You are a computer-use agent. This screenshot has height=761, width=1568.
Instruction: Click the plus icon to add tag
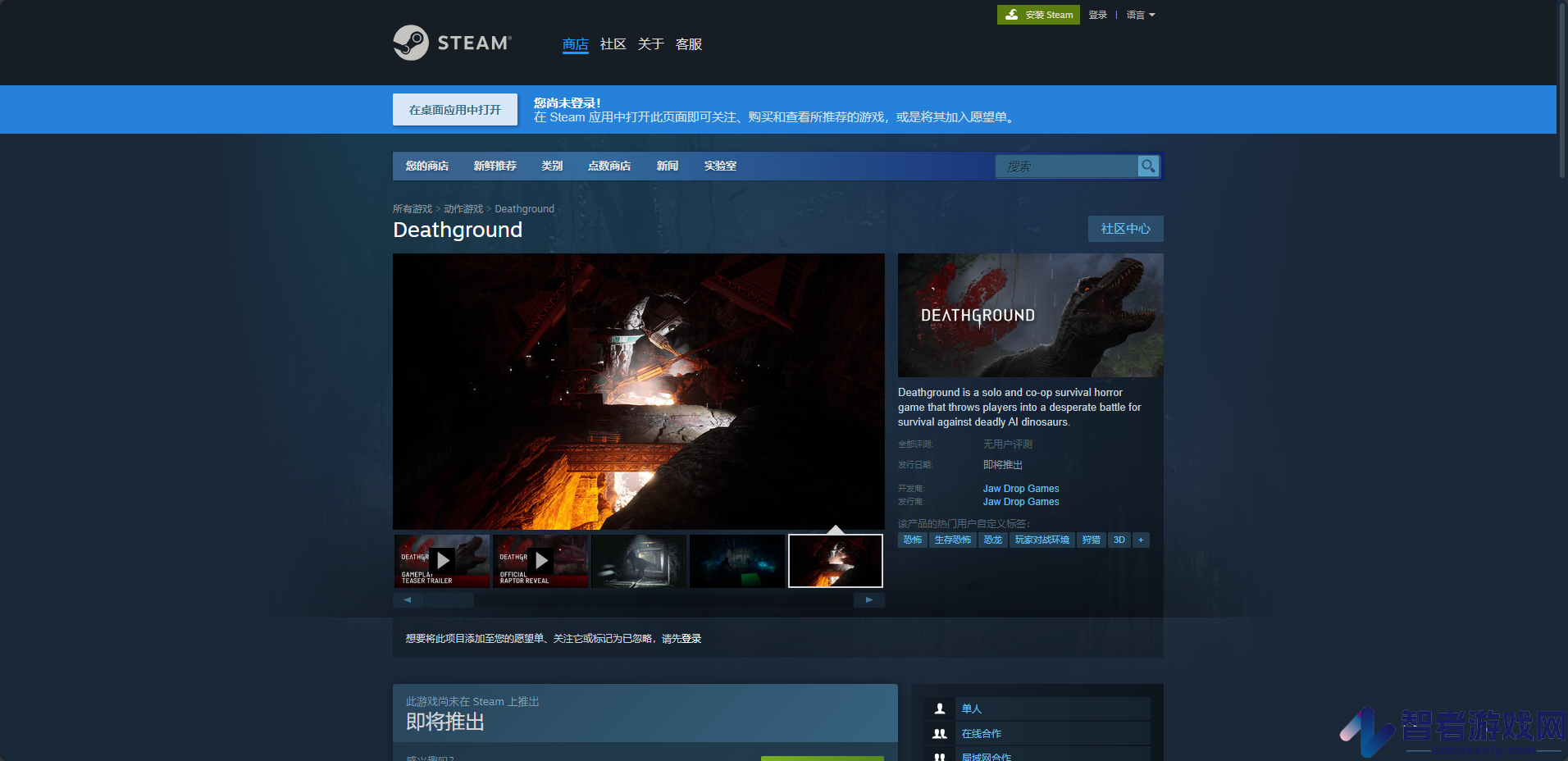(x=1141, y=540)
